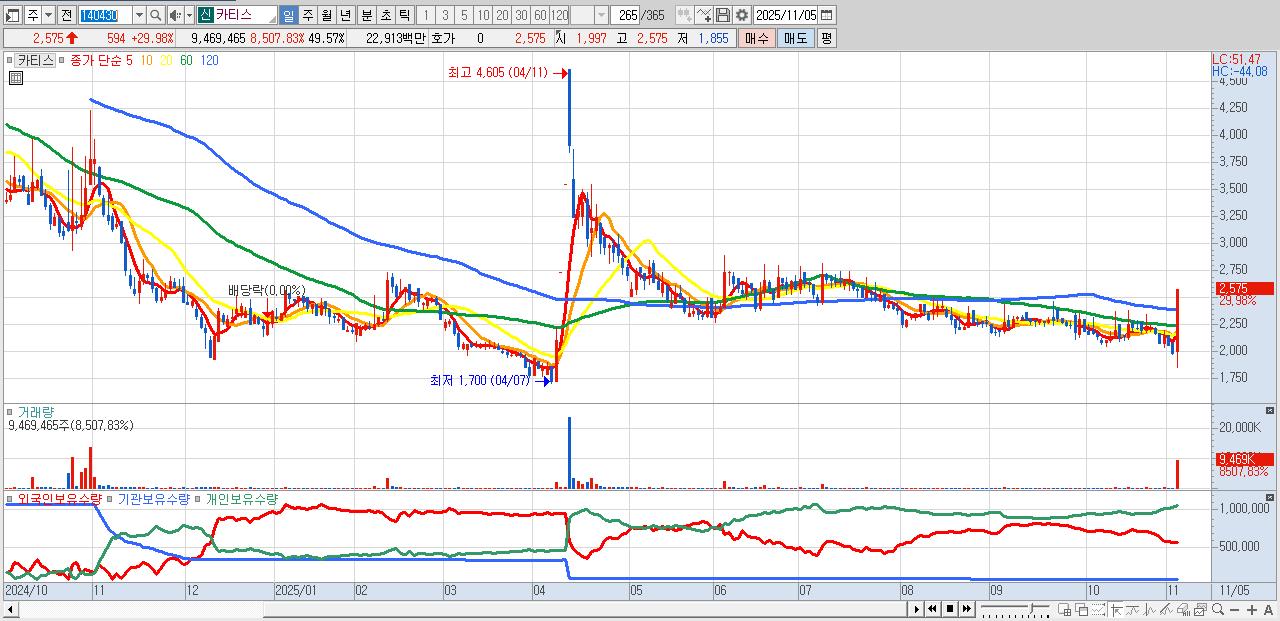Open the stock code search magnifier

[x=156, y=16]
